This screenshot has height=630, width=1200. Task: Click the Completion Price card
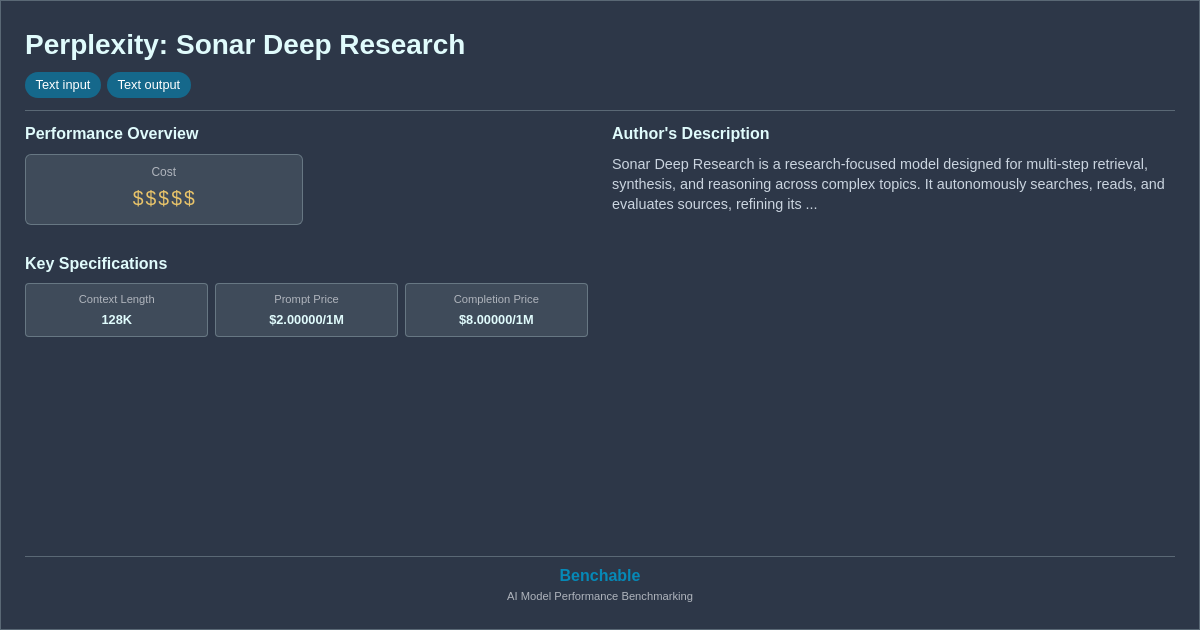point(496,310)
